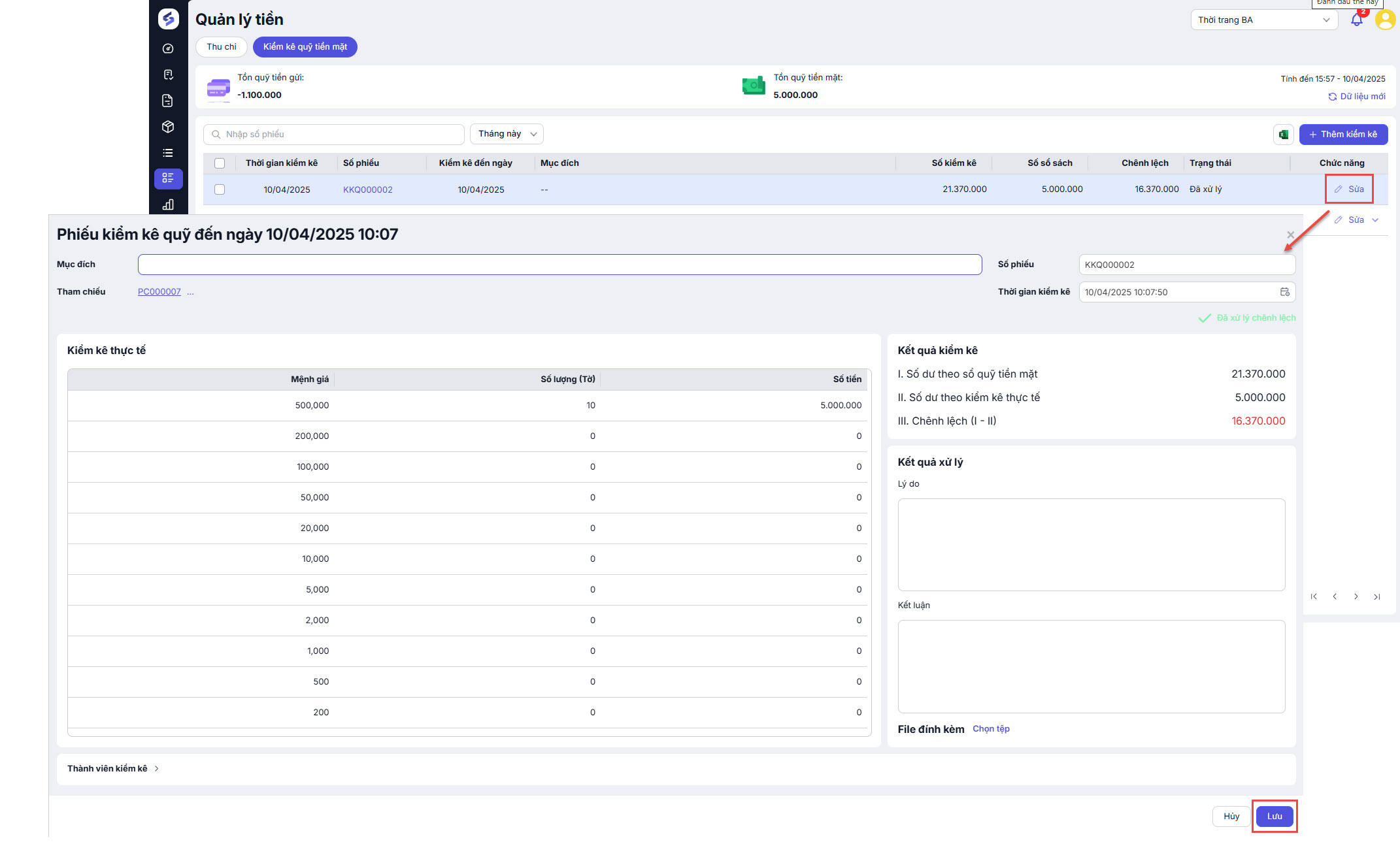Image resolution: width=1400 pixels, height=859 pixels.
Task: Open the dashboard gauge icon in sidebar
Action: tap(168, 48)
